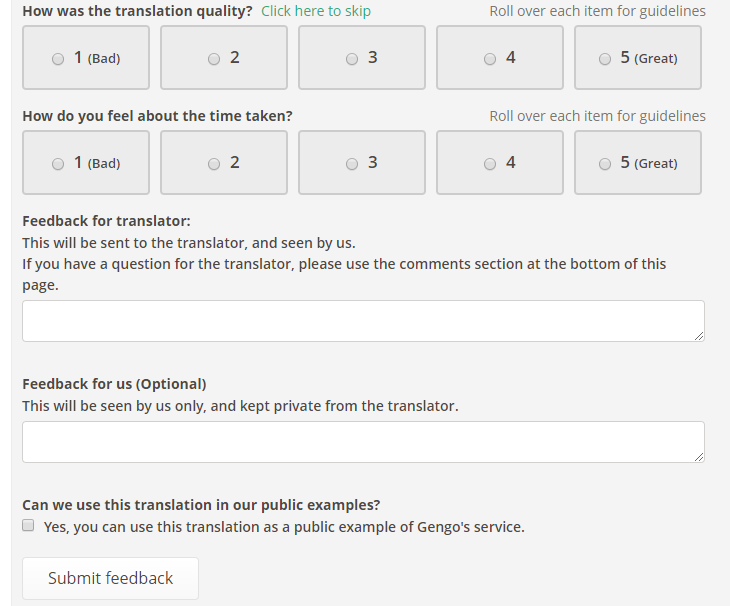The image size is (730, 606).
Task: Click guidelines hint beside translation quality question
Action: tap(597, 11)
